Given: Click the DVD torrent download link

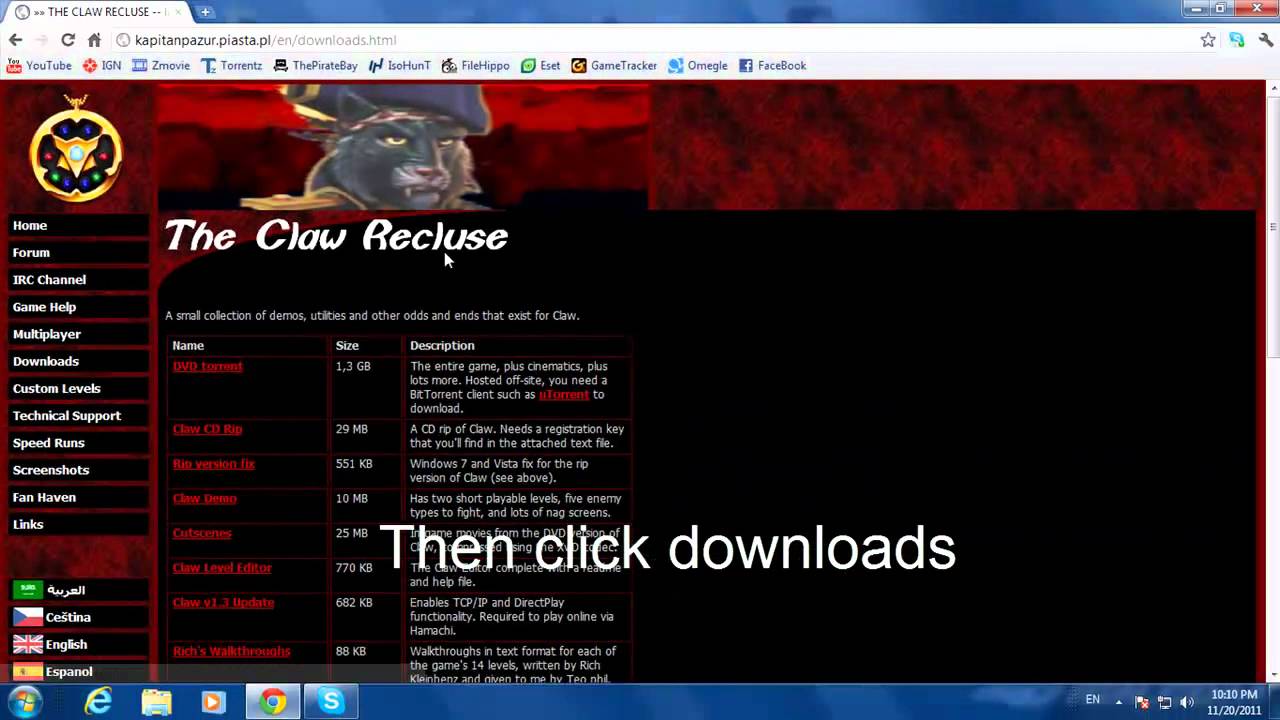Looking at the screenshot, I should click(207, 366).
